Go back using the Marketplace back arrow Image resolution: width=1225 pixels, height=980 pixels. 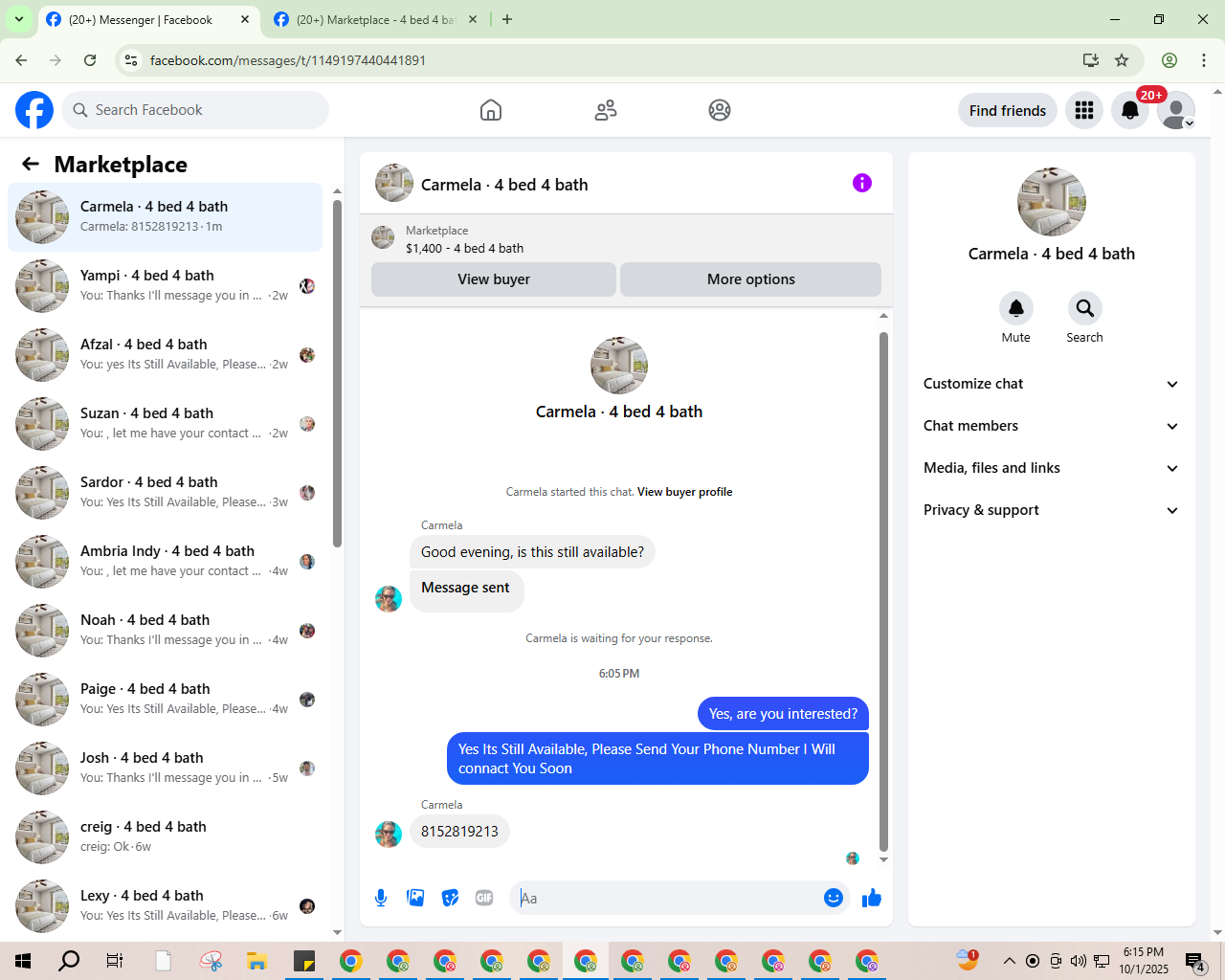point(31,164)
